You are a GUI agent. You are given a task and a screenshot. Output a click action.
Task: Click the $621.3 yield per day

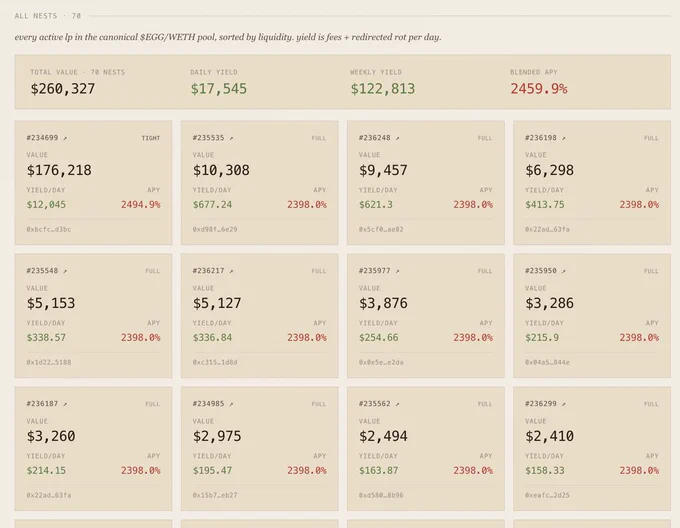click(x=376, y=205)
